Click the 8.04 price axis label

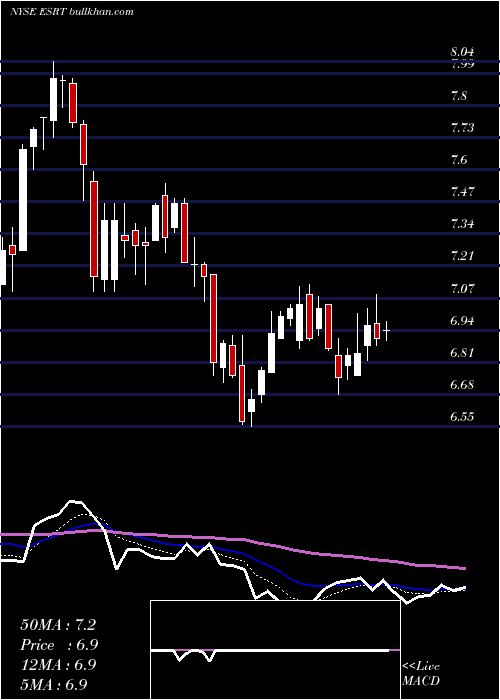click(462, 52)
